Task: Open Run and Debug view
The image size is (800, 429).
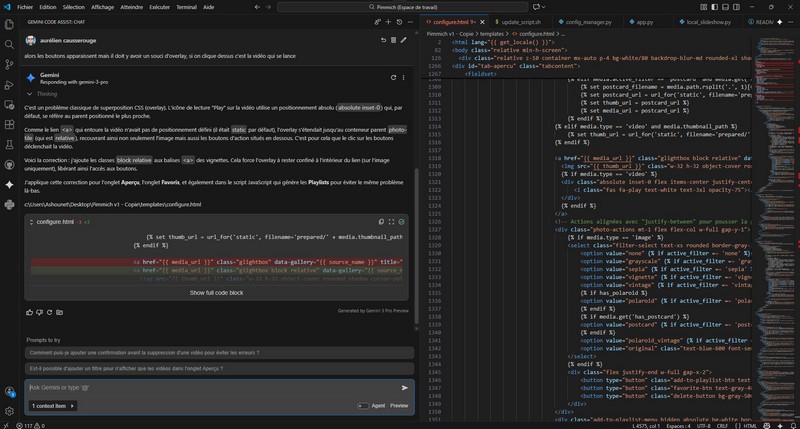Action: (x=9, y=85)
